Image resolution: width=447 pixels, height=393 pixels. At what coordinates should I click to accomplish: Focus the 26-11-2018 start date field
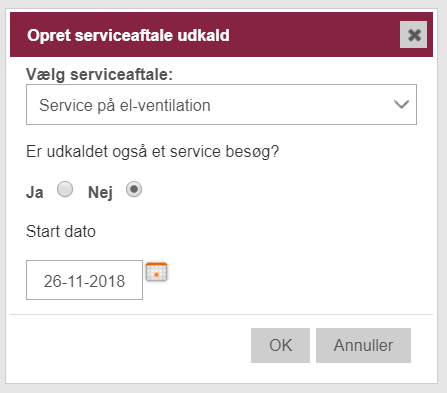pos(84,280)
